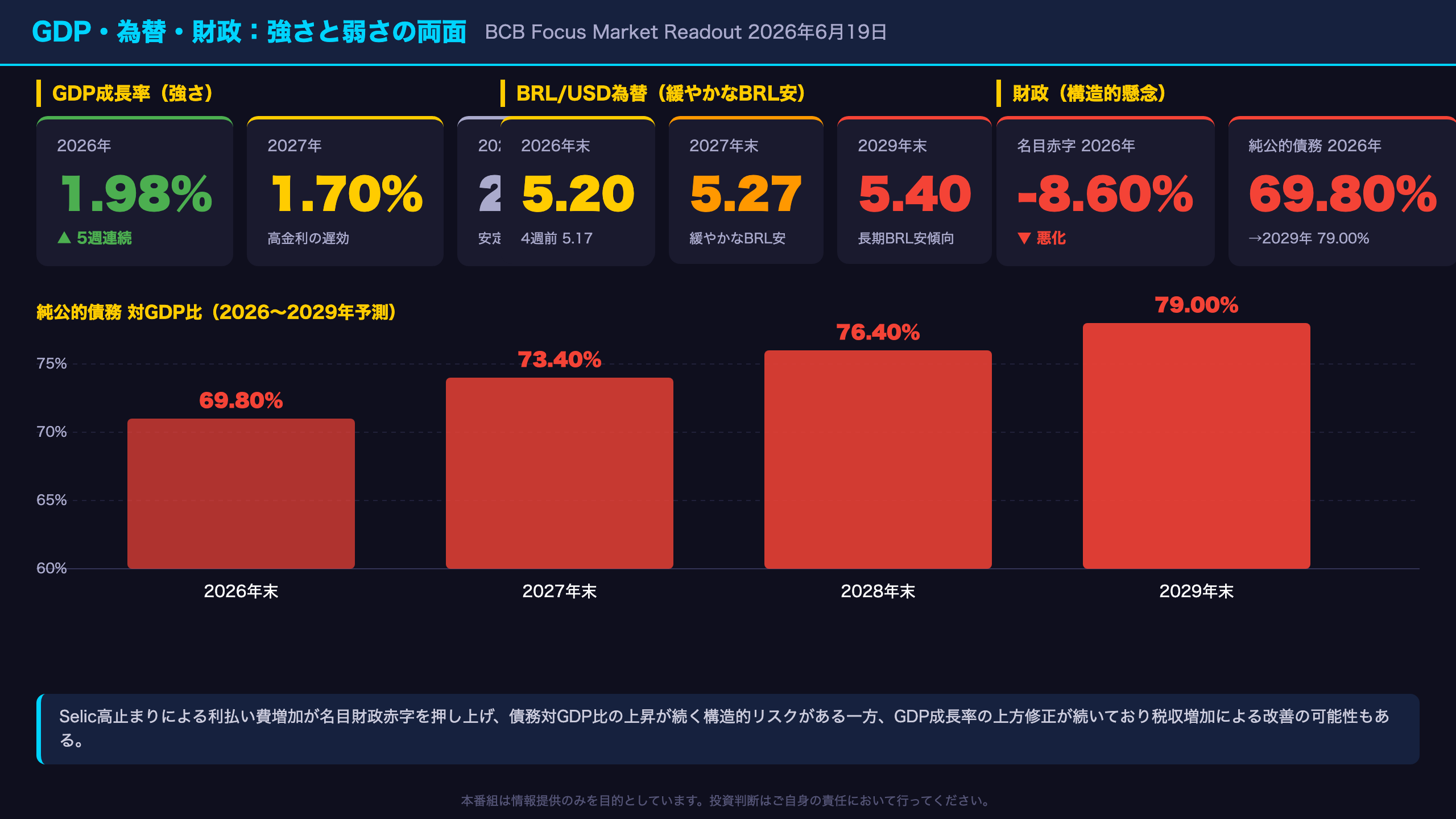
Task: Click the →2029年 79.00% note
Action: point(1309,238)
